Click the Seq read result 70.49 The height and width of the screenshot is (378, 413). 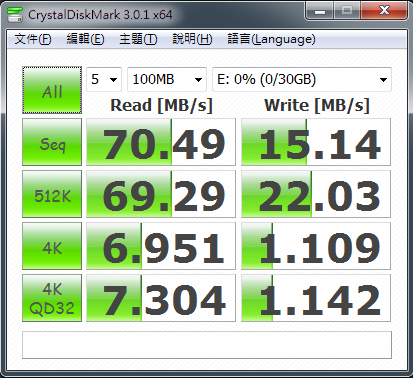tap(161, 142)
